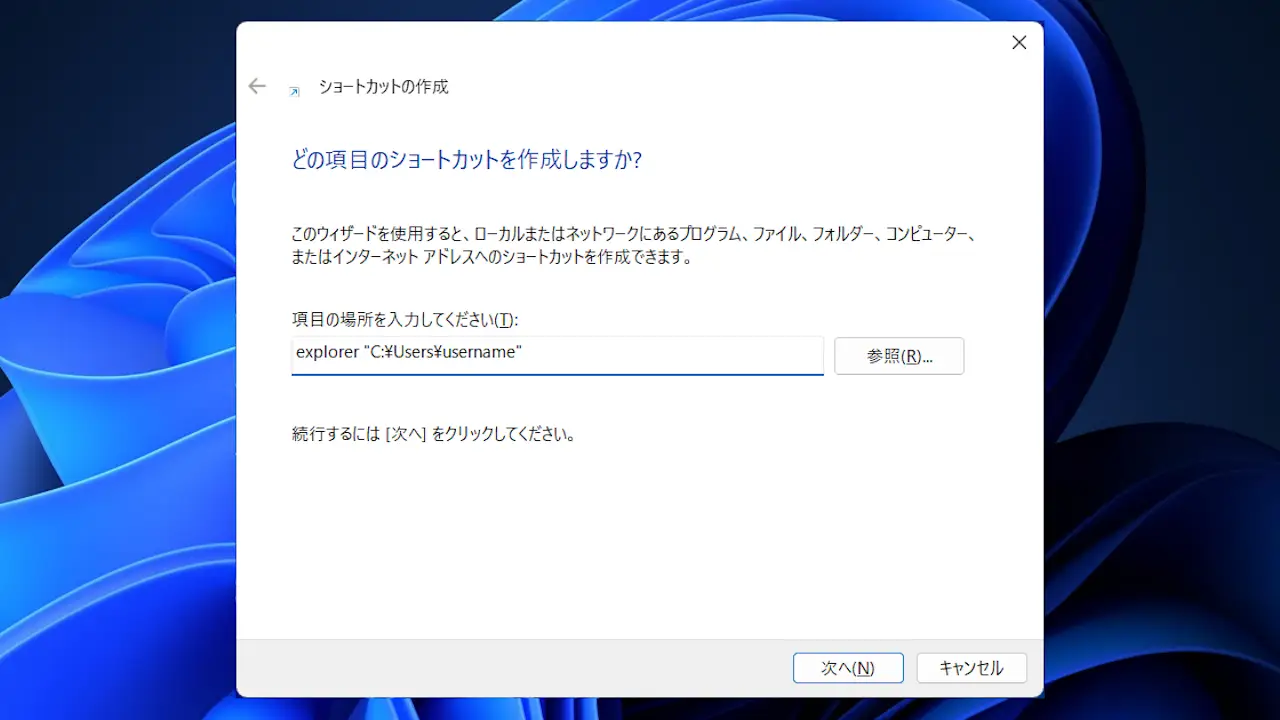Click the 項目の場所を入力してください(T) label
Screen dimensions: 1280x720
pyautogui.click(x=405, y=320)
